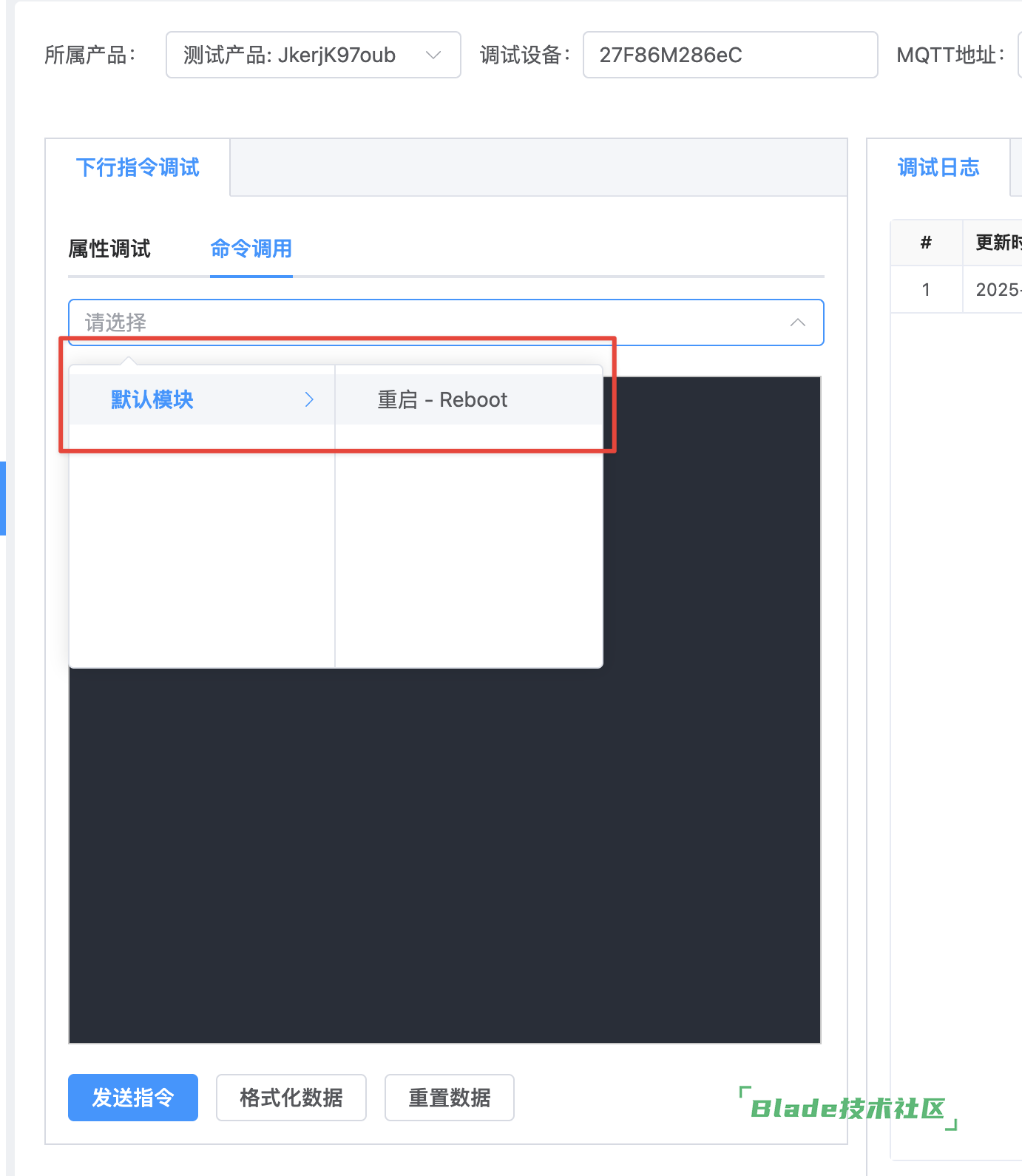This screenshot has width=1022, height=1176.
Task: Click the 重置数据 button
Action: pos(450,1098)
